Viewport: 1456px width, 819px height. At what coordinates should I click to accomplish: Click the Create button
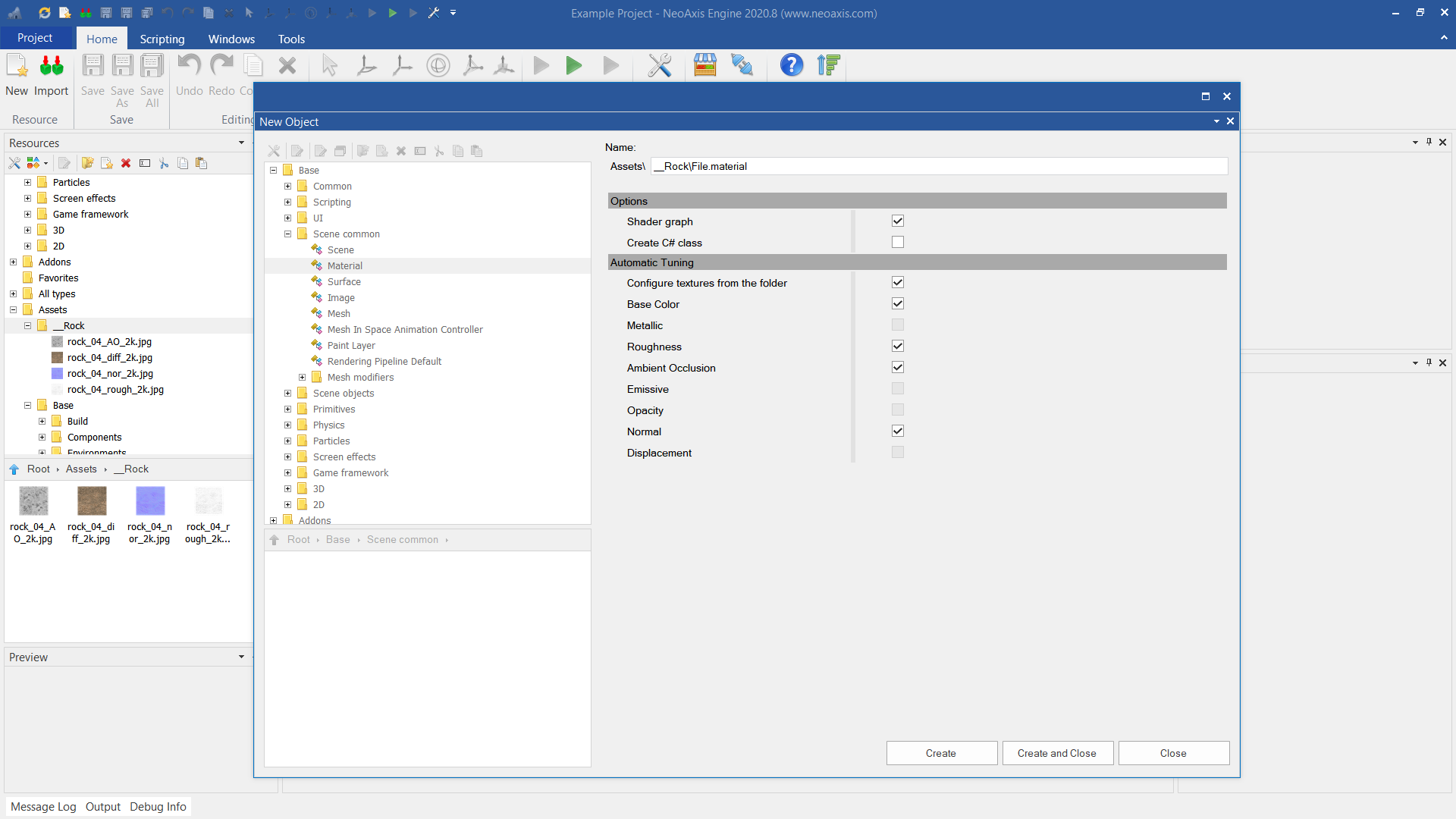coord(941,753)
